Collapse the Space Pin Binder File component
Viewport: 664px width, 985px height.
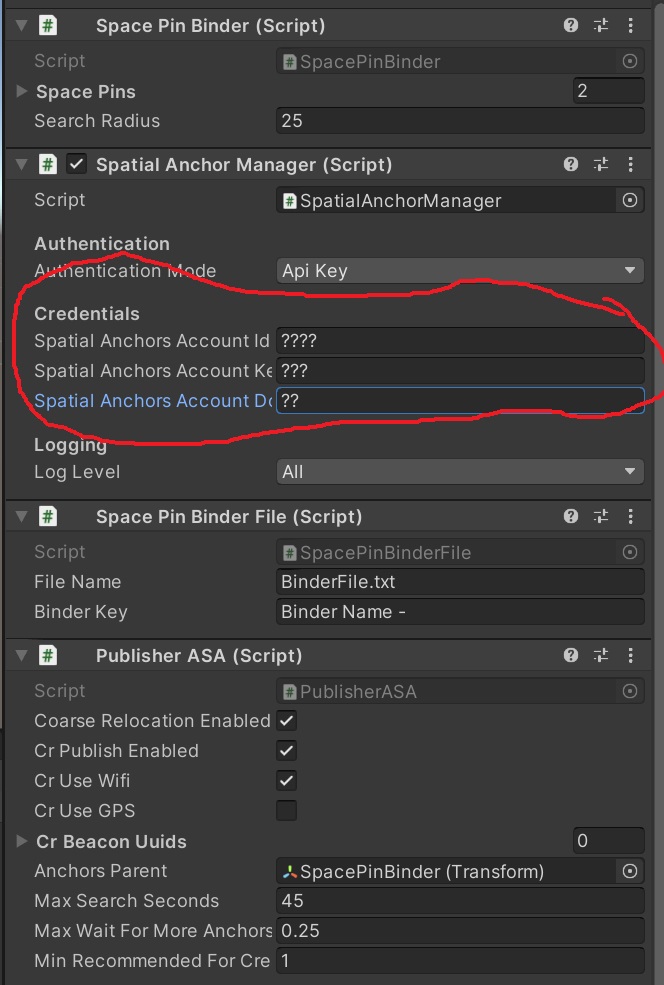coord(21,516)
